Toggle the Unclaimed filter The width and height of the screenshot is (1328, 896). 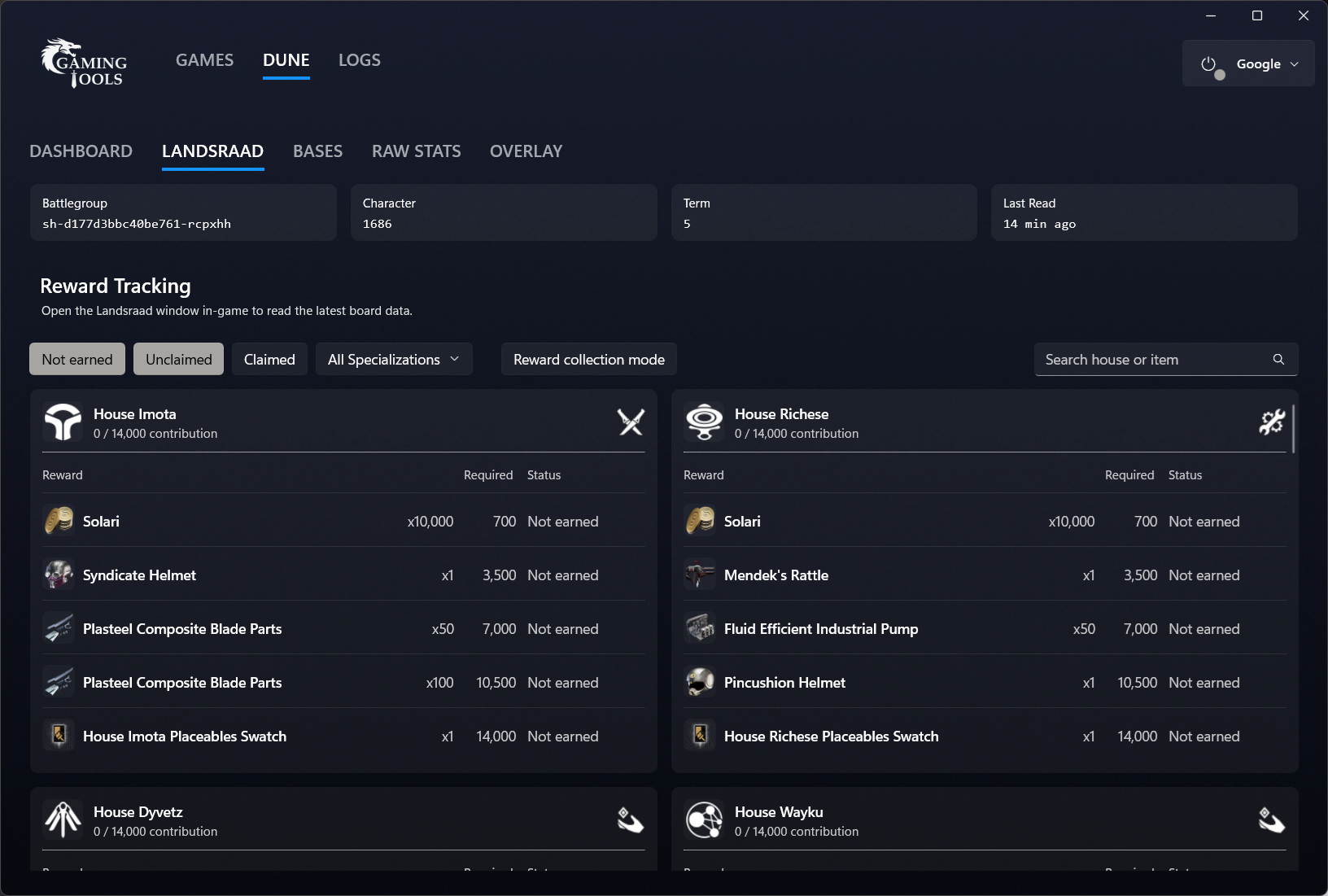click(x=179, y=359)
